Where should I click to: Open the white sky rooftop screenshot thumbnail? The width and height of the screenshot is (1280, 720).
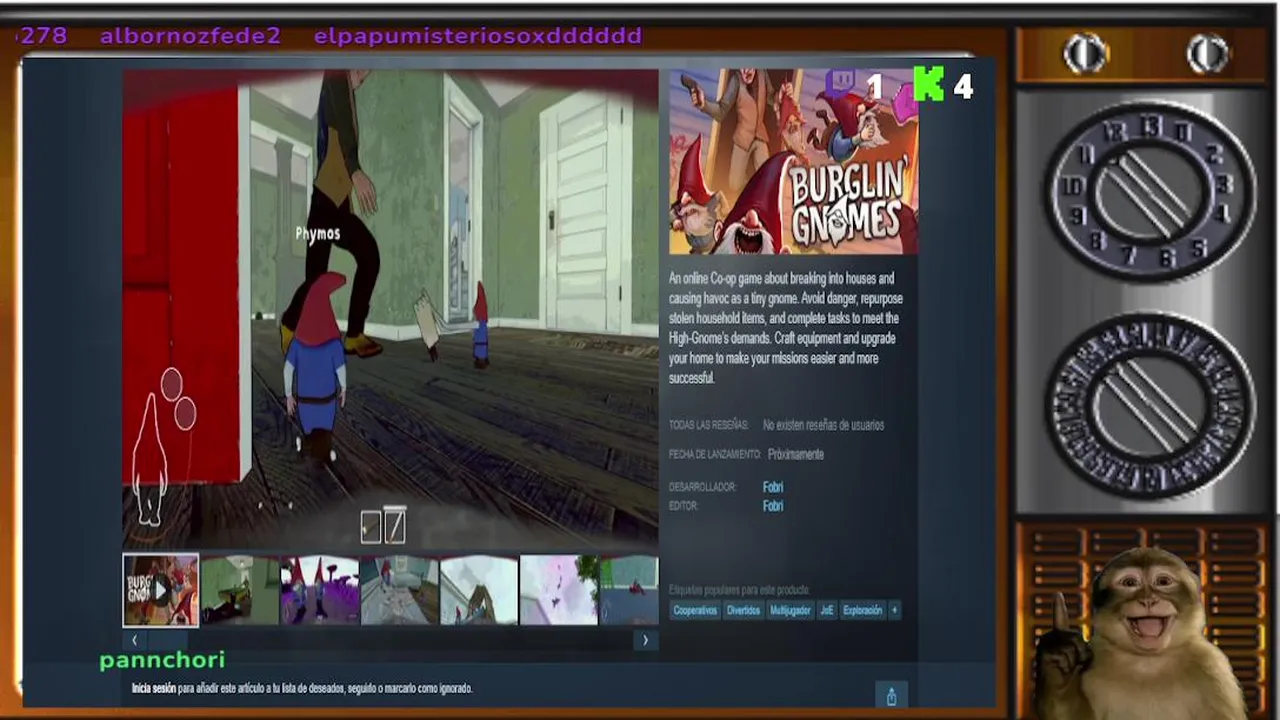tap(479, 590)
